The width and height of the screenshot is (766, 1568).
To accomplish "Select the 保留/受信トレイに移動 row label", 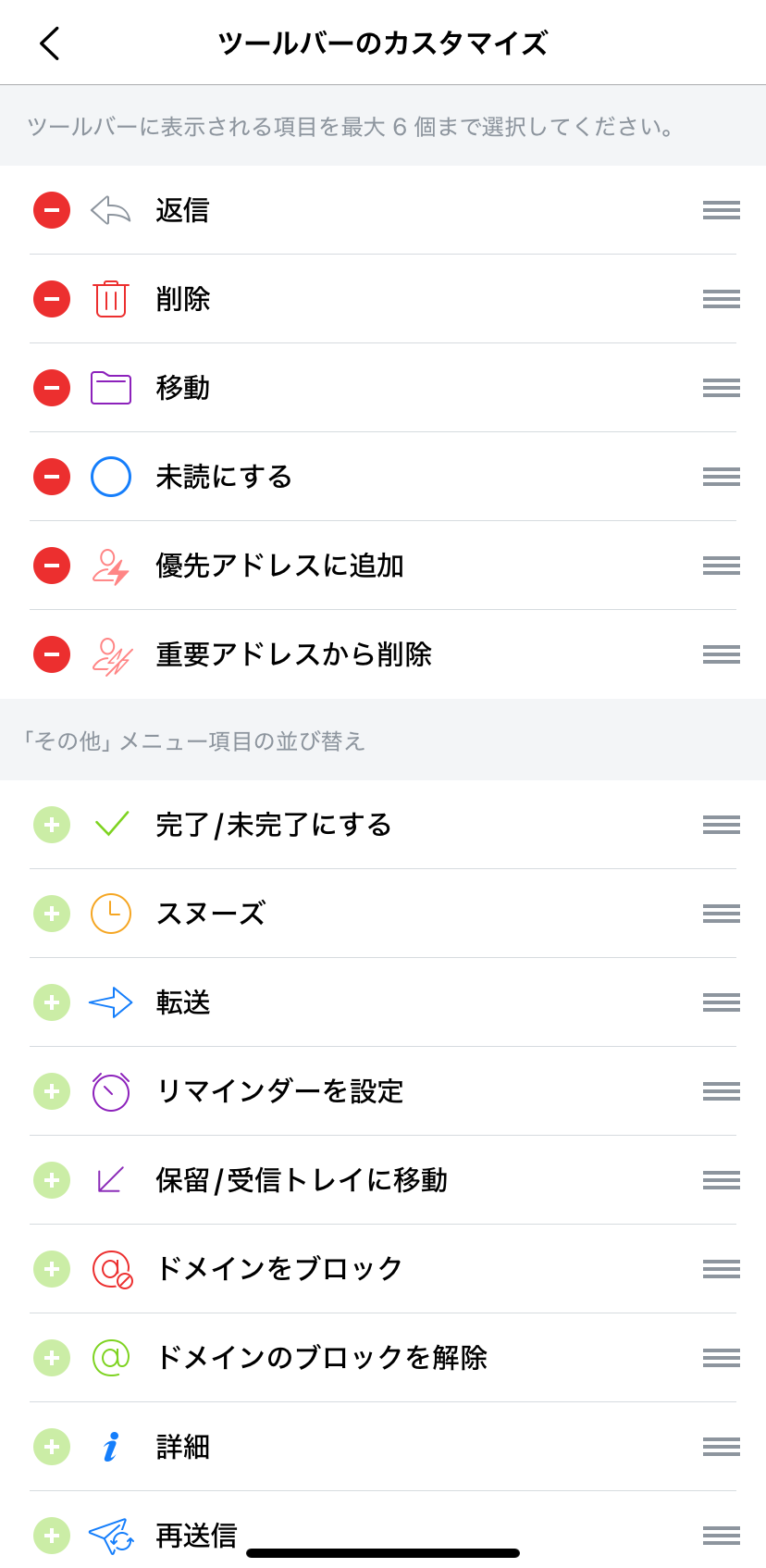I will click(x=302, y=1180).
